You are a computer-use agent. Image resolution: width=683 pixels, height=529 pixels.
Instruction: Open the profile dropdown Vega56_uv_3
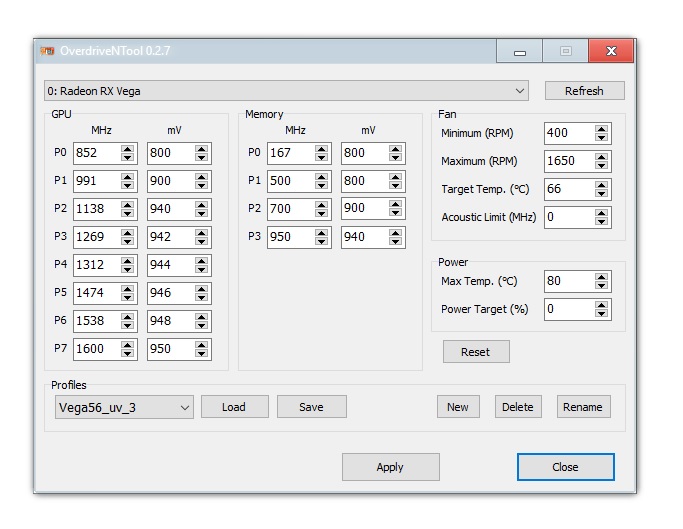pos(124,407)
